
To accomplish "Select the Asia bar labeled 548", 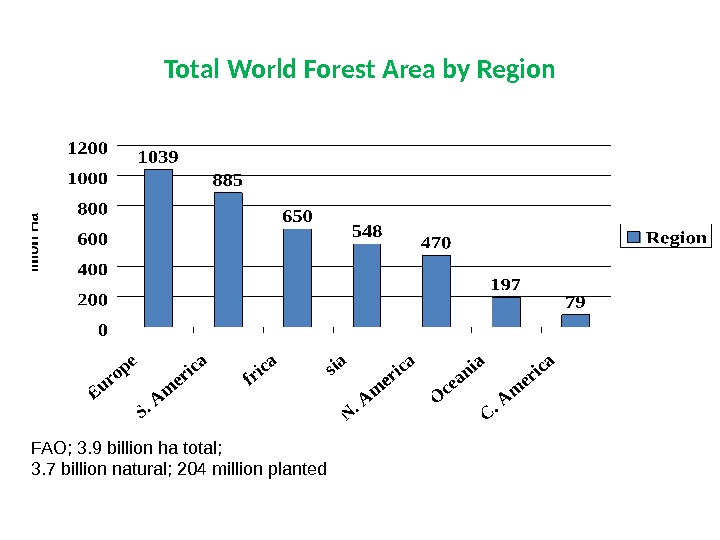I will click(x=367, y=285).
